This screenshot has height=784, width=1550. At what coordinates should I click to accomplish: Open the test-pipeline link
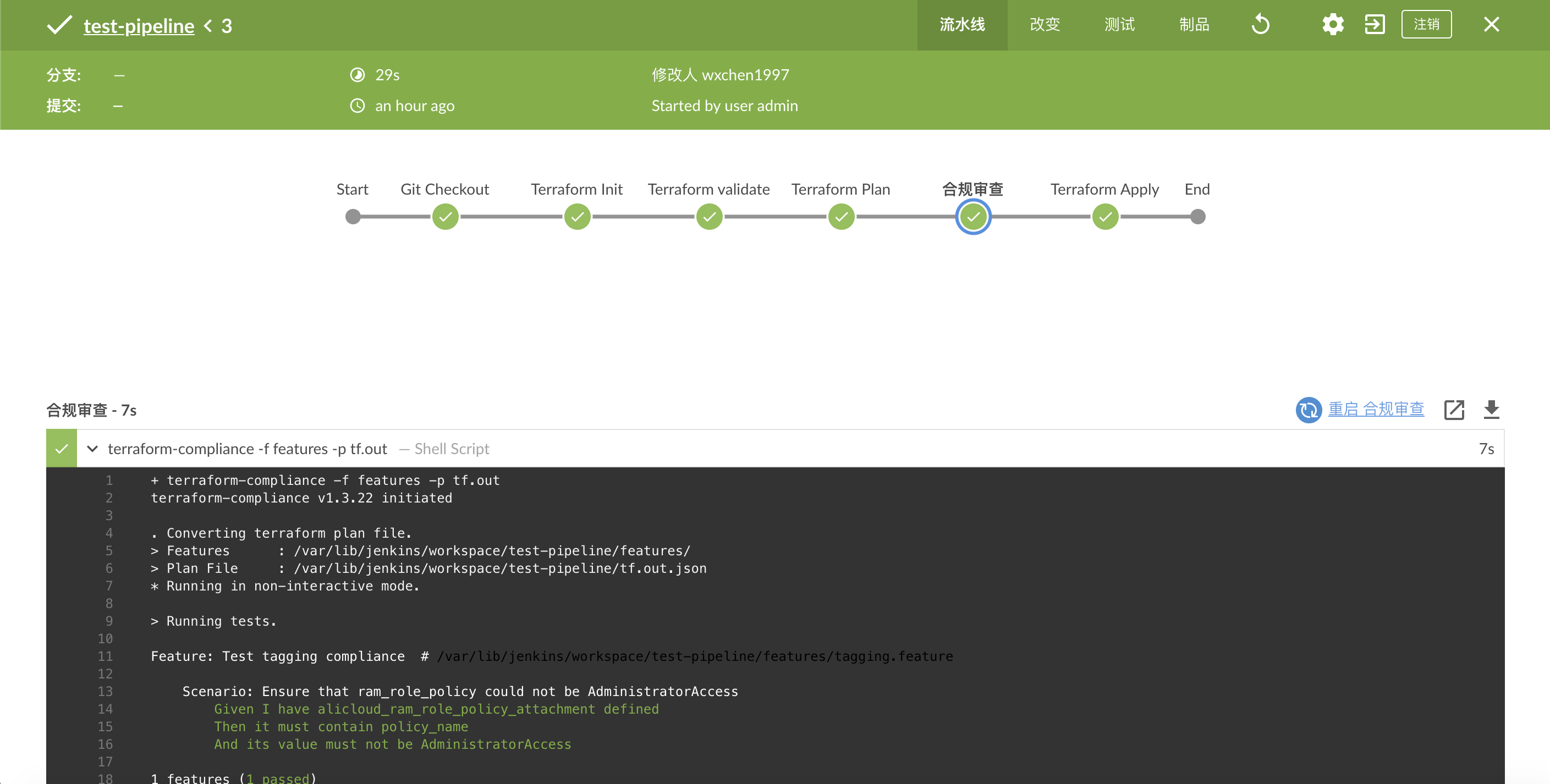coord(139,26)
